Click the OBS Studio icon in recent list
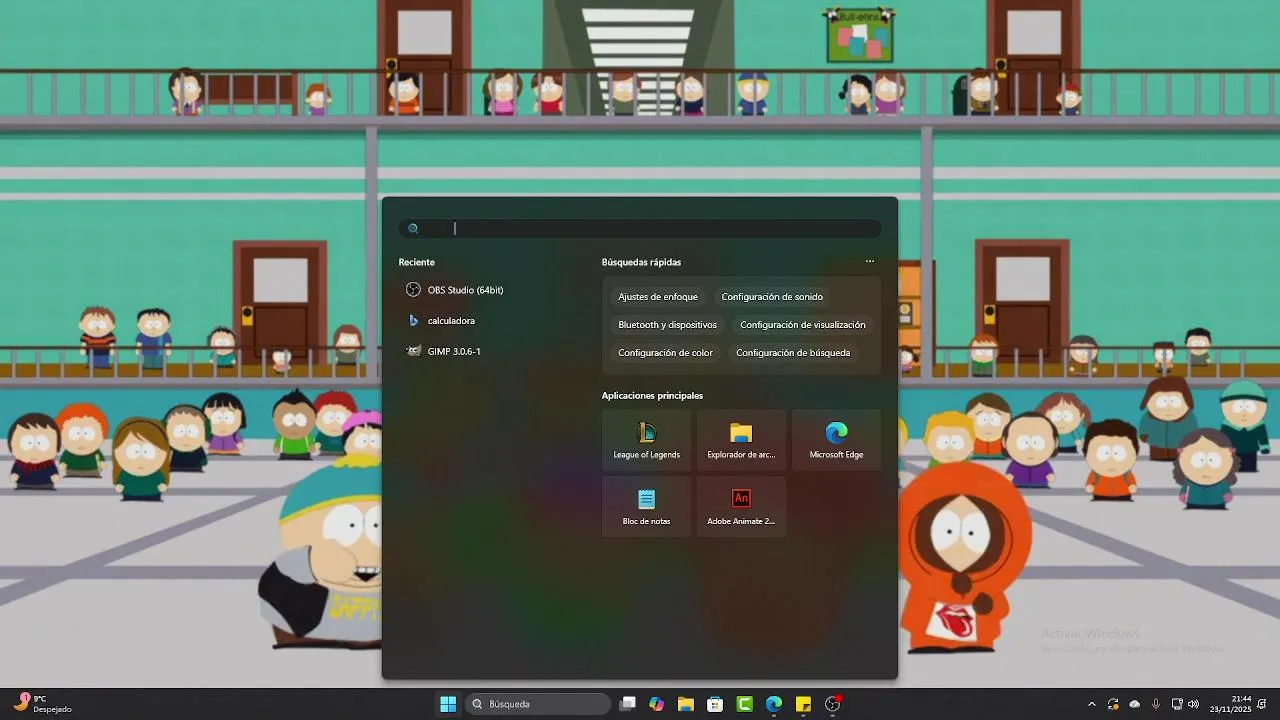1280x720 pixels. (413, 290)
